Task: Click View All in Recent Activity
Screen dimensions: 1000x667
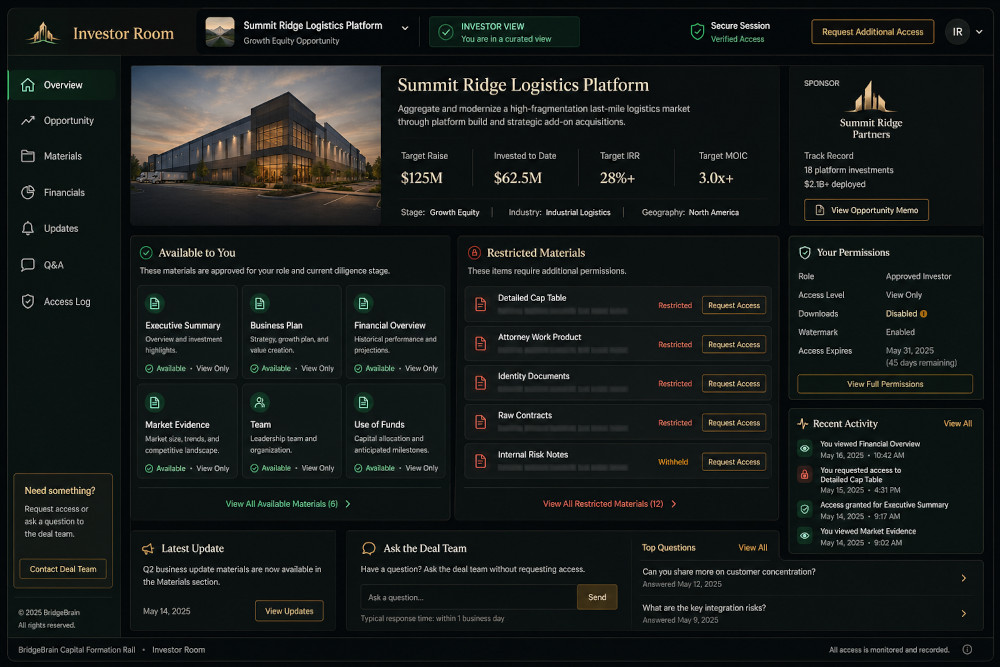Action: [x=957, y=423]
